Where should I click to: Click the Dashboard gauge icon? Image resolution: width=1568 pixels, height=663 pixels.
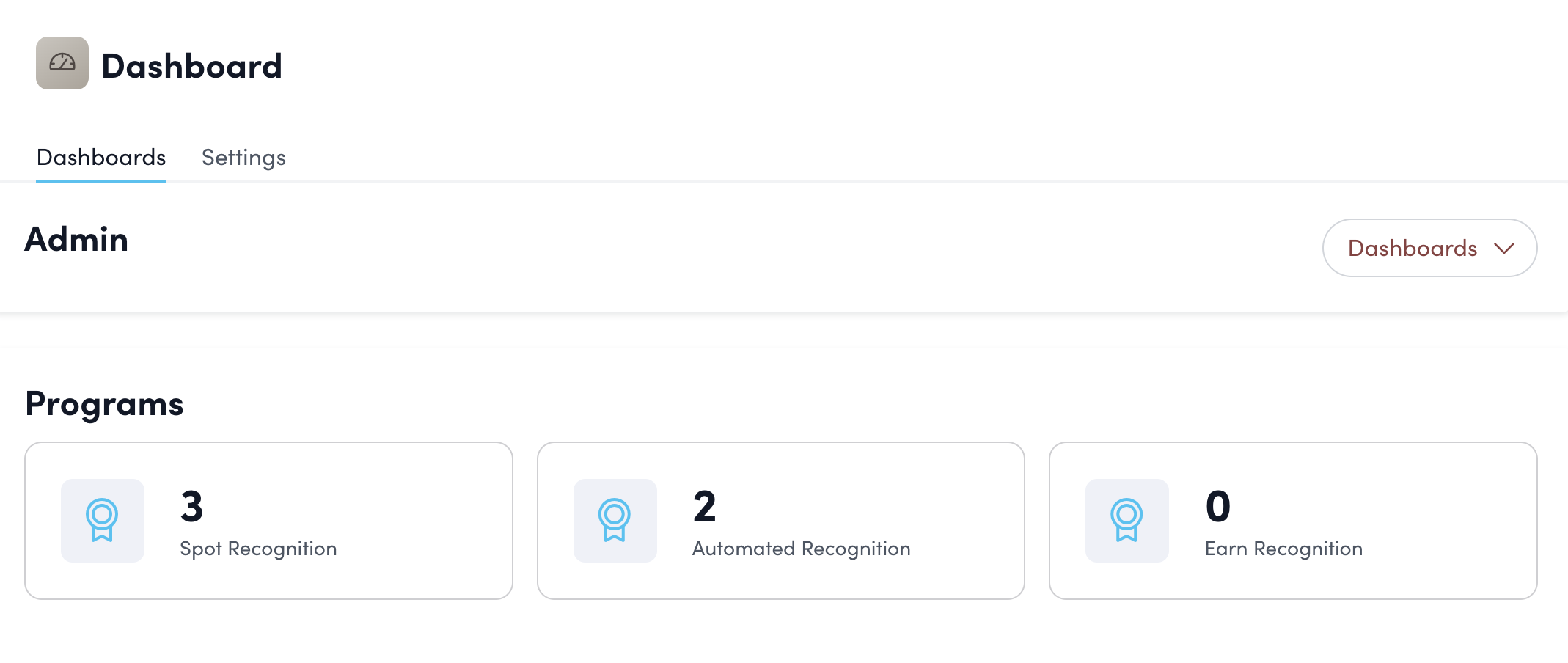[62, 63]
